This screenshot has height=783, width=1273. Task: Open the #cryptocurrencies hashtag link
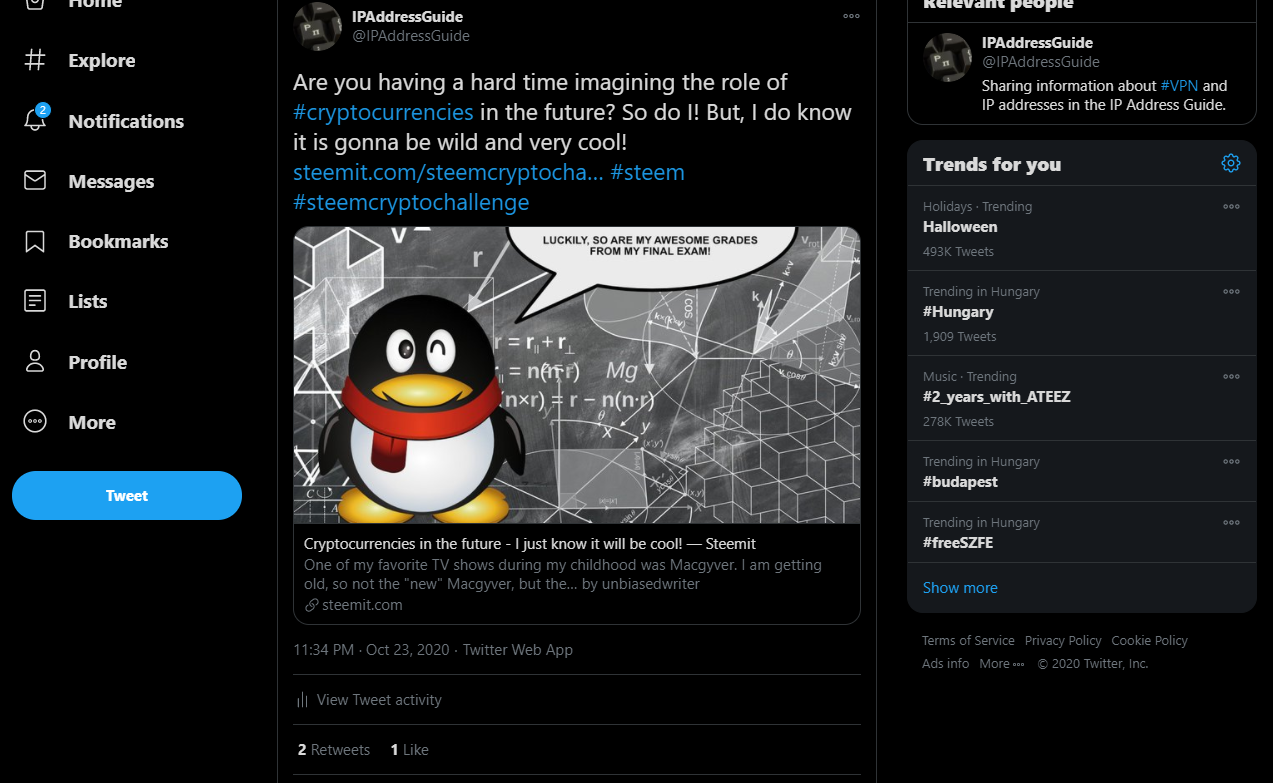point(383,112)
